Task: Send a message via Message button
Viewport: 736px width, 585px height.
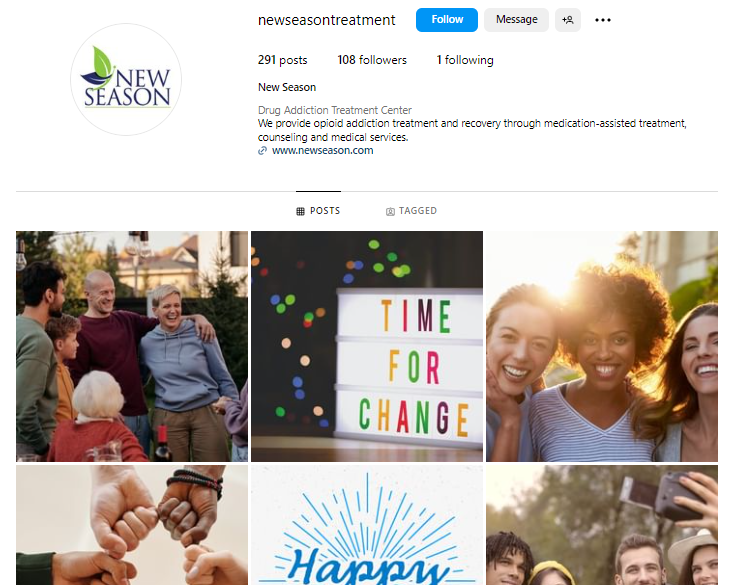Action: [x=516, y=20]
